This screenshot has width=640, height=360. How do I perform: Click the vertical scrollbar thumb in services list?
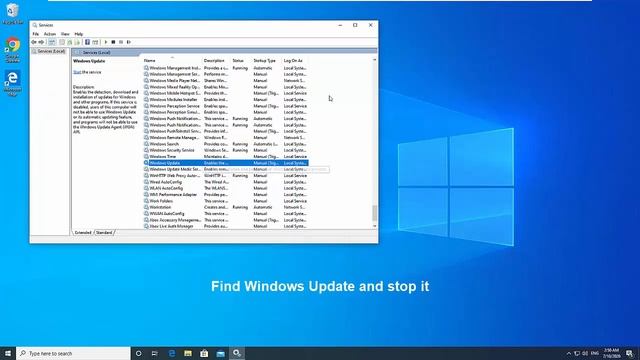[x=374, y=213]
